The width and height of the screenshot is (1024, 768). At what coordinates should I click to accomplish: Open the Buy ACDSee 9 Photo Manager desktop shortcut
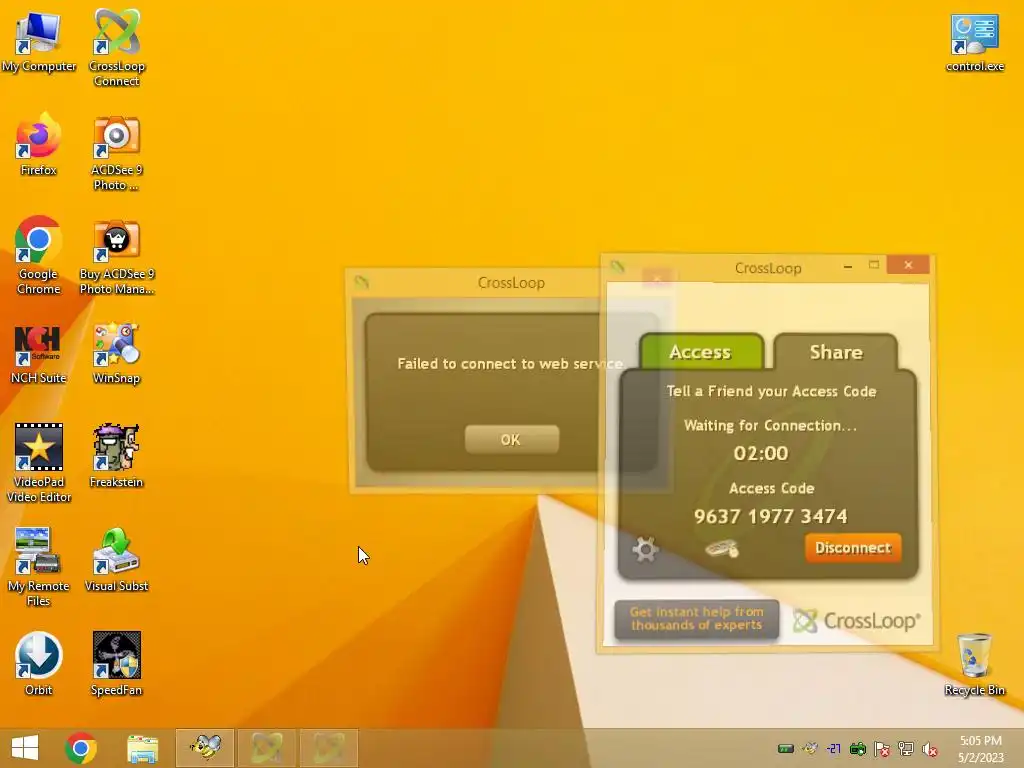(x=116, y=257)
